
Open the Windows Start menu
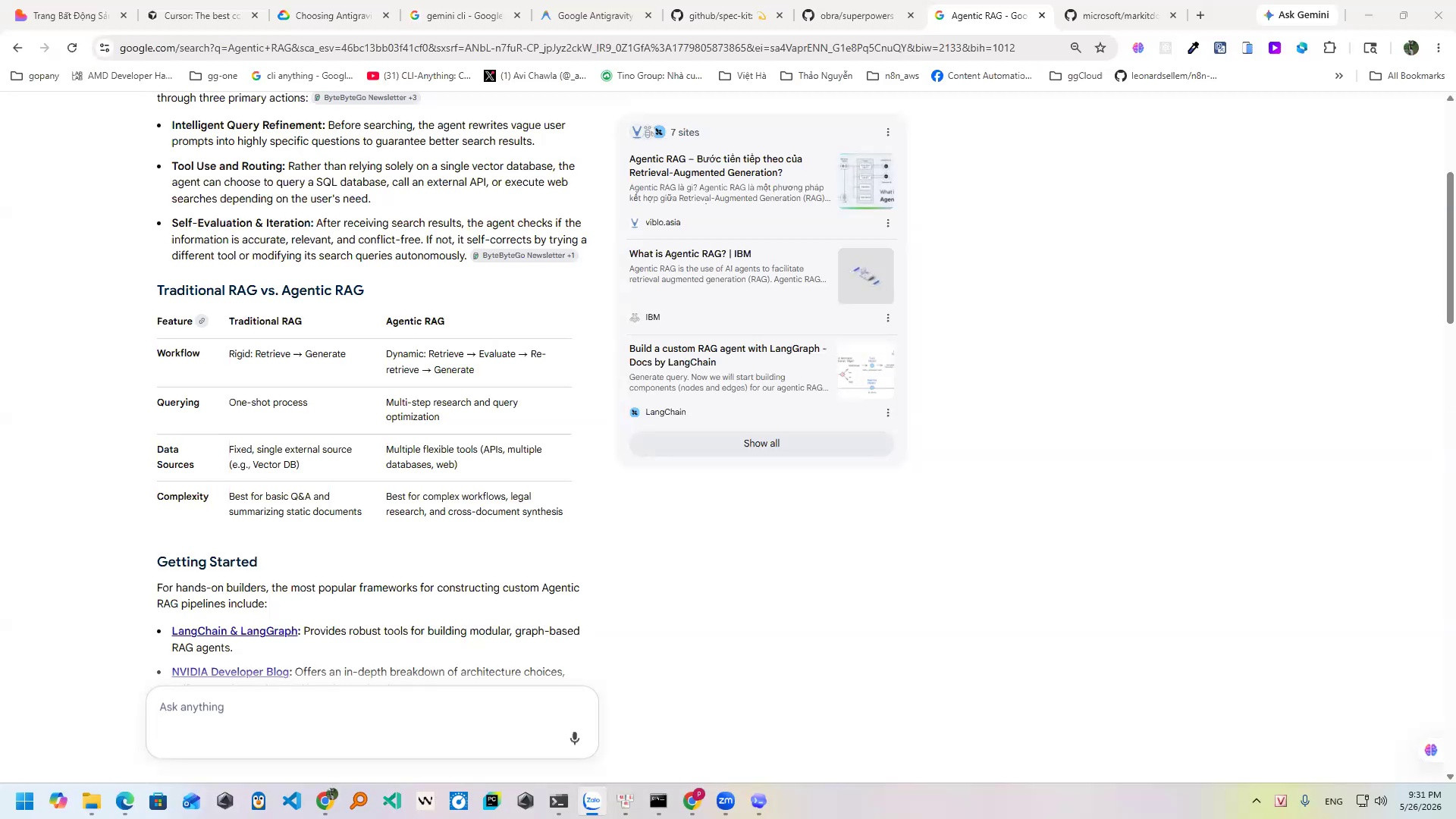tap(24, 801)
